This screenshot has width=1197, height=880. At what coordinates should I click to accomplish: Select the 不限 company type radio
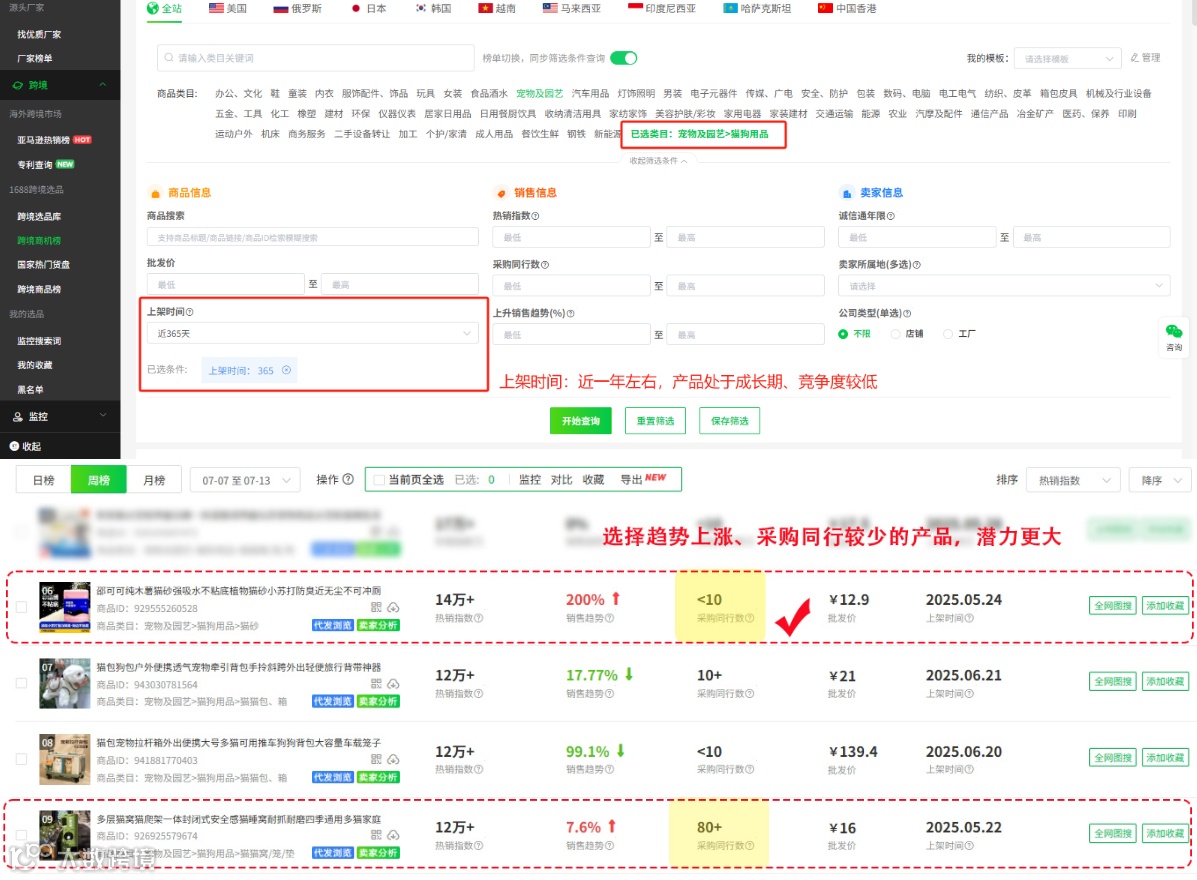coord(843,334)
